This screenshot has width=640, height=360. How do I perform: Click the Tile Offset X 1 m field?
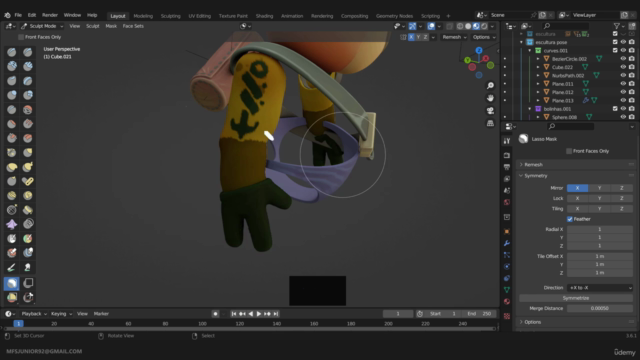pyautogui.click(x=600, y=256)
